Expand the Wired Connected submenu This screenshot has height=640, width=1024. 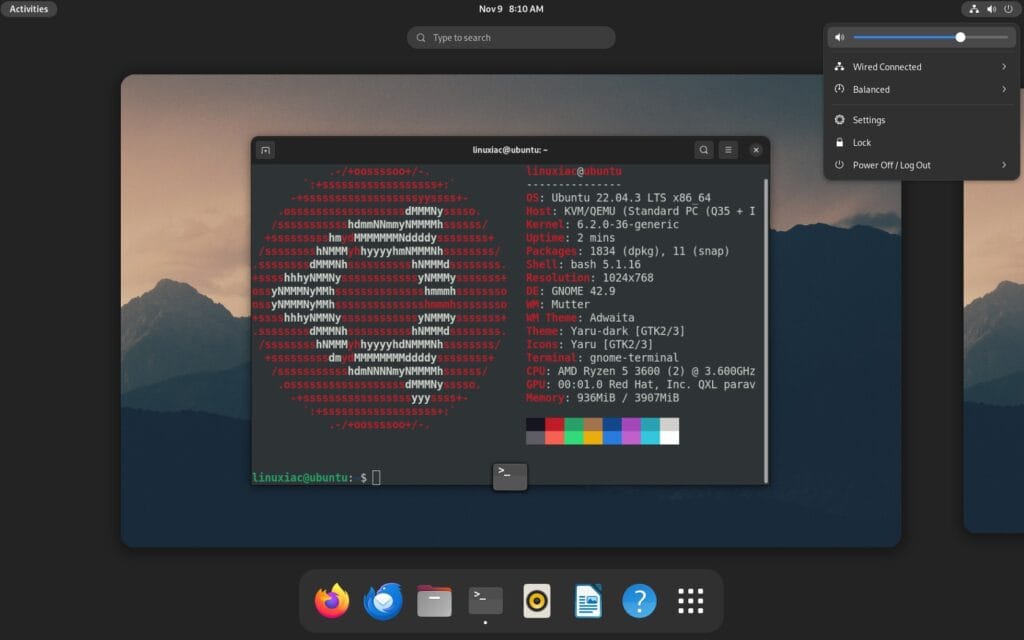[1006, 66]
